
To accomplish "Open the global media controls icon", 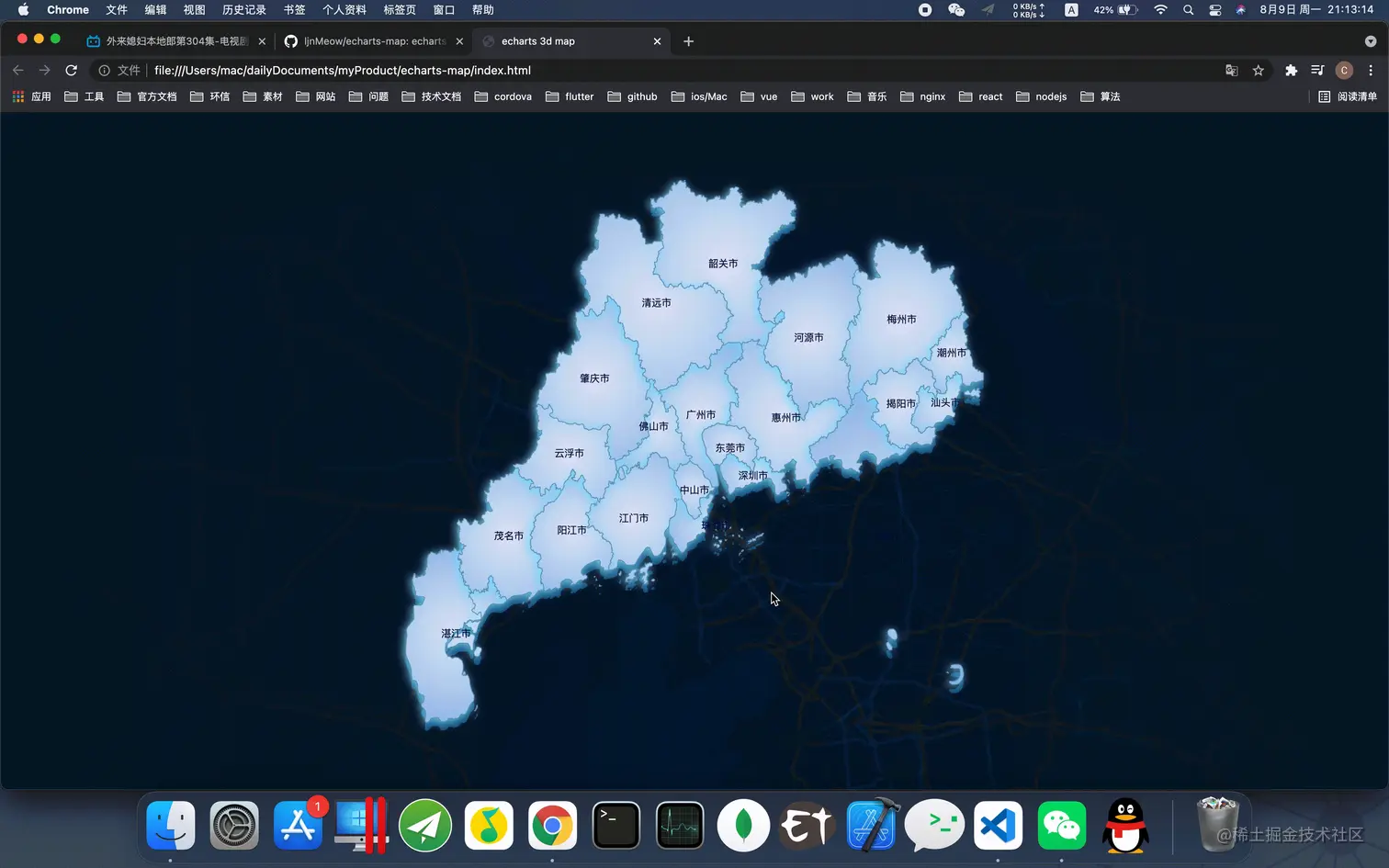I will (1316, 70).
